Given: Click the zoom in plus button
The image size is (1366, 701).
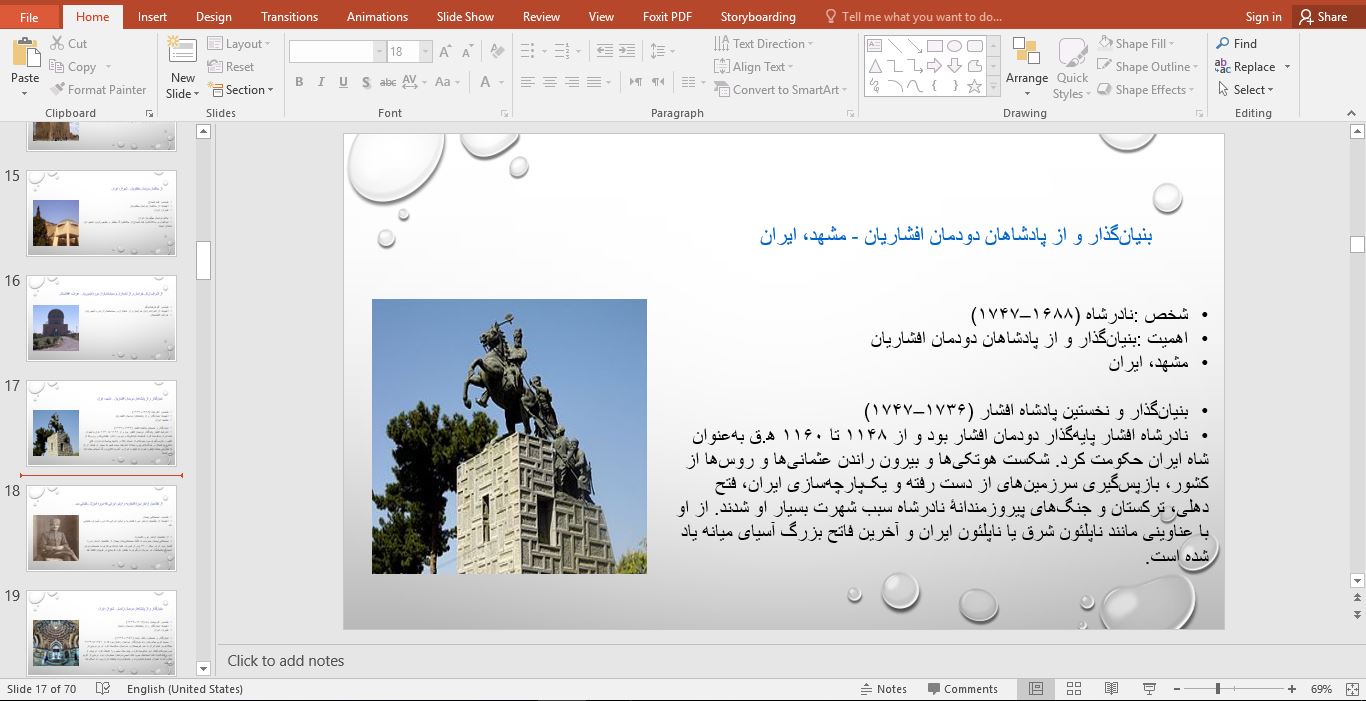Looking at the screenshot, I should (1292, 689).
